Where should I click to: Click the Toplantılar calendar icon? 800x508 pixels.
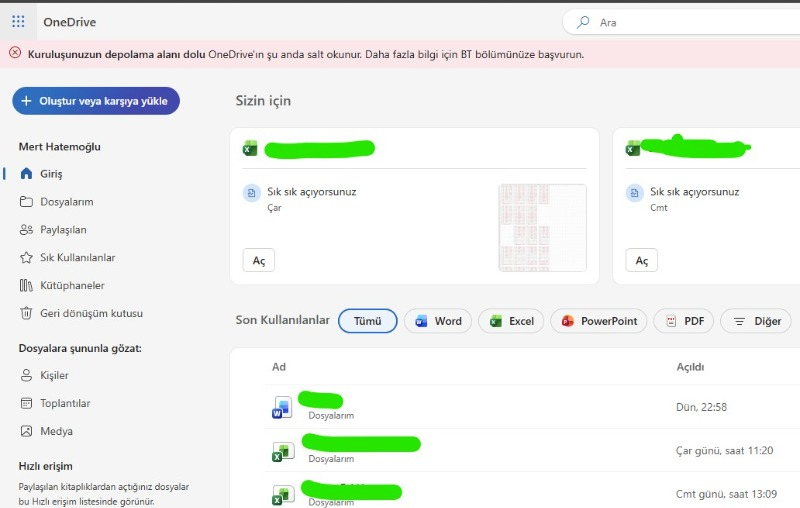coord(26,403)
